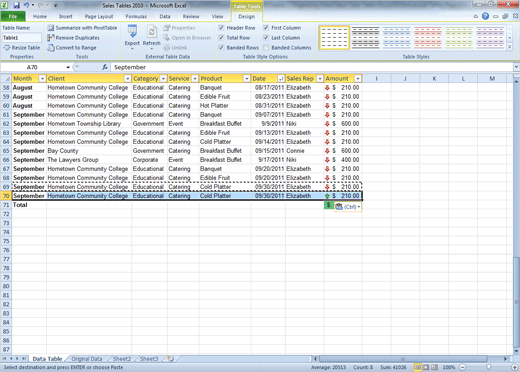Enable the Banded Columns checkbox
This screenshot has height=372, width=520.
(x=266, y=48)
